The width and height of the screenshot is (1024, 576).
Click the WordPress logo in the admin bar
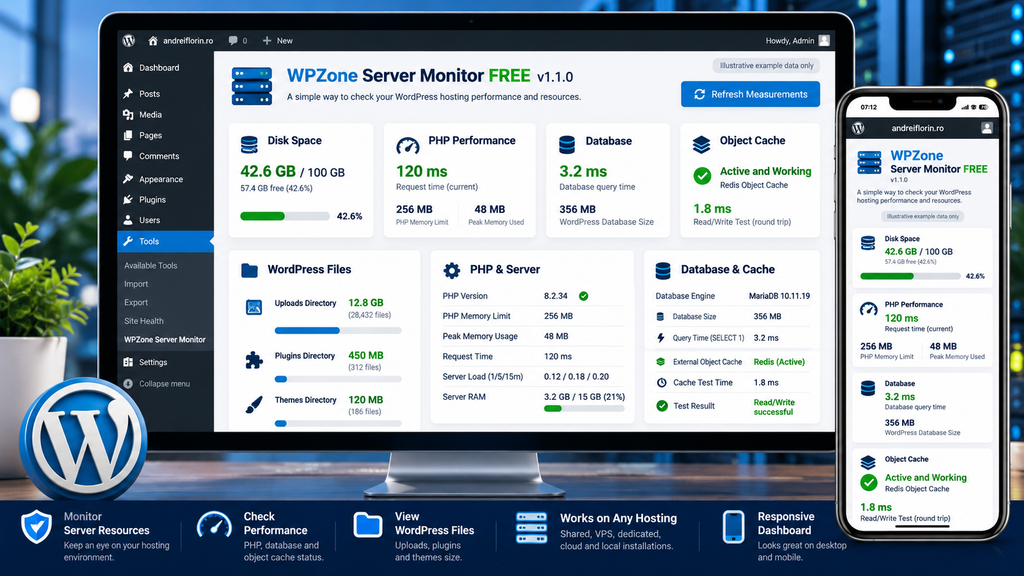coord(129,40)
